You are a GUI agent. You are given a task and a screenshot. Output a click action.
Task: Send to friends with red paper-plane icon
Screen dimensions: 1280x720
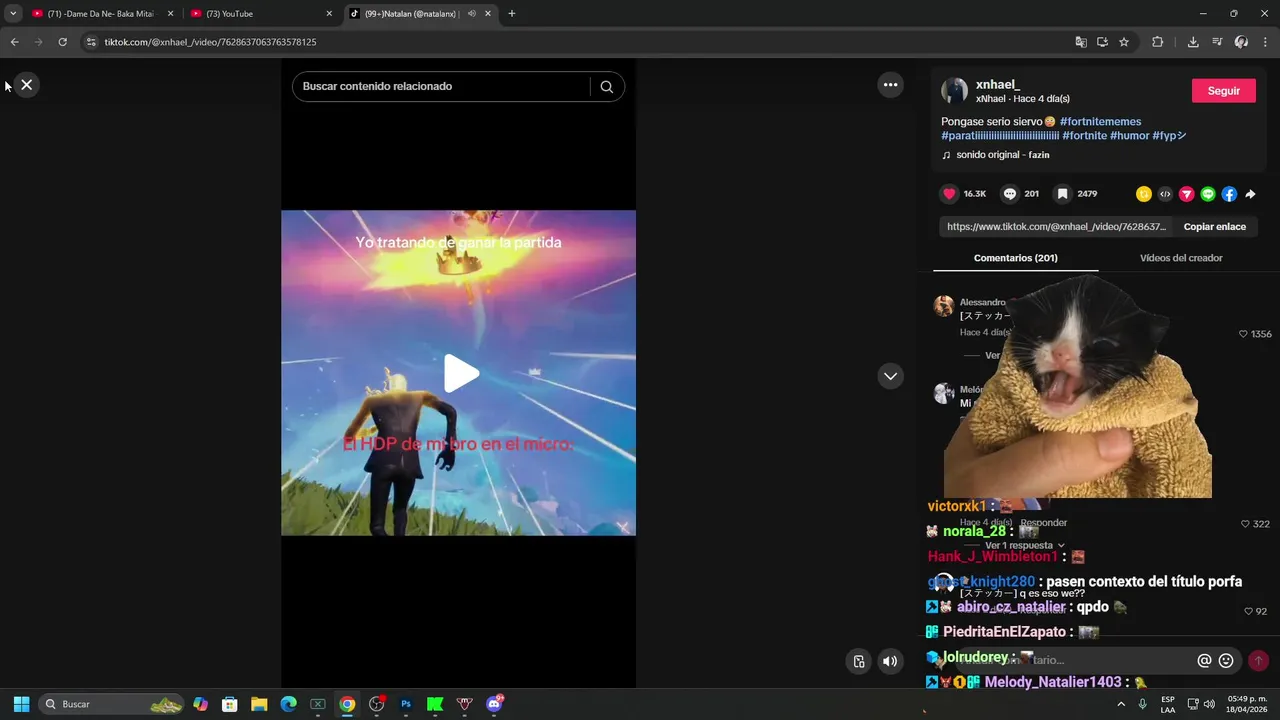1187,194
